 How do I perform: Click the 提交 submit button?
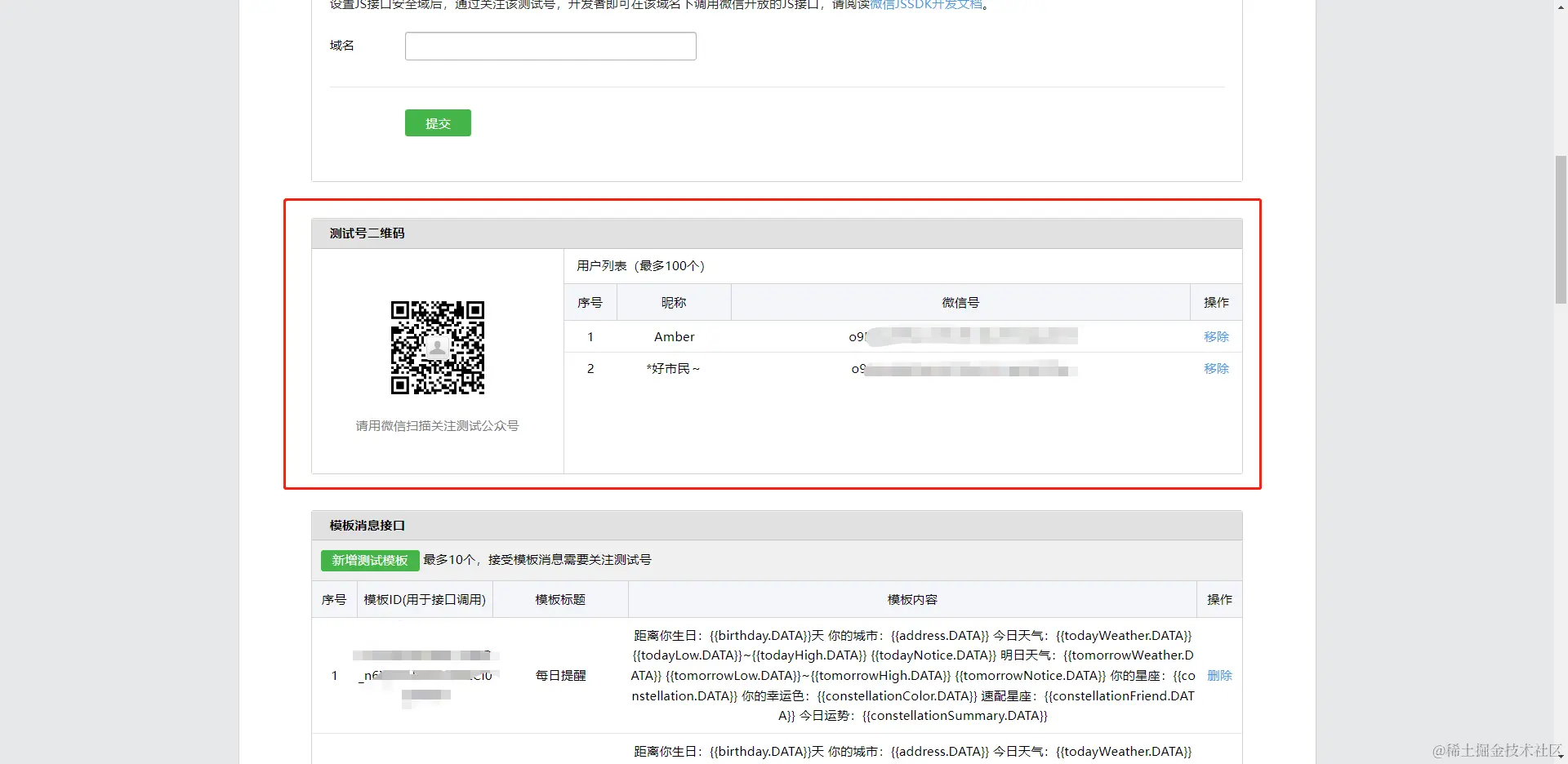tap(438, 122)
